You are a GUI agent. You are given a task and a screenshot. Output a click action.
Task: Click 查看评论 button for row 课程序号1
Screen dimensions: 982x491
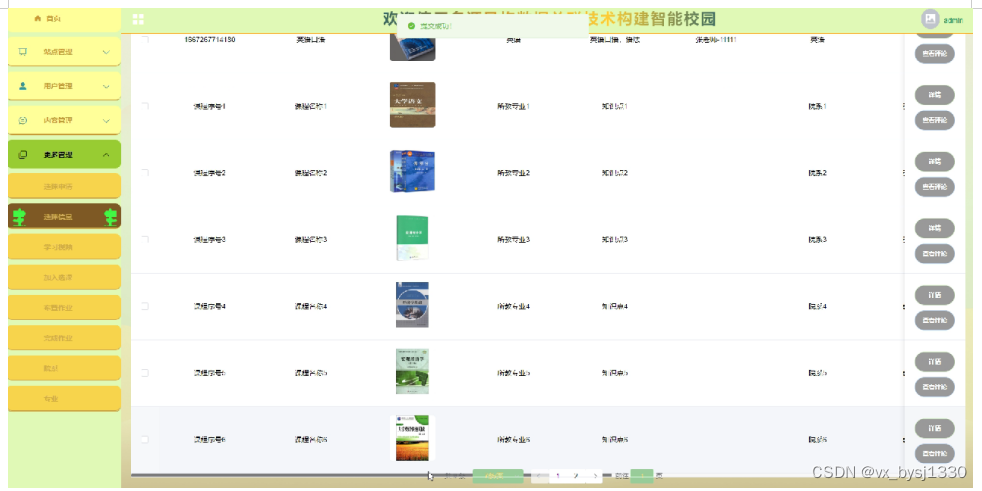[x=934, y=120]
